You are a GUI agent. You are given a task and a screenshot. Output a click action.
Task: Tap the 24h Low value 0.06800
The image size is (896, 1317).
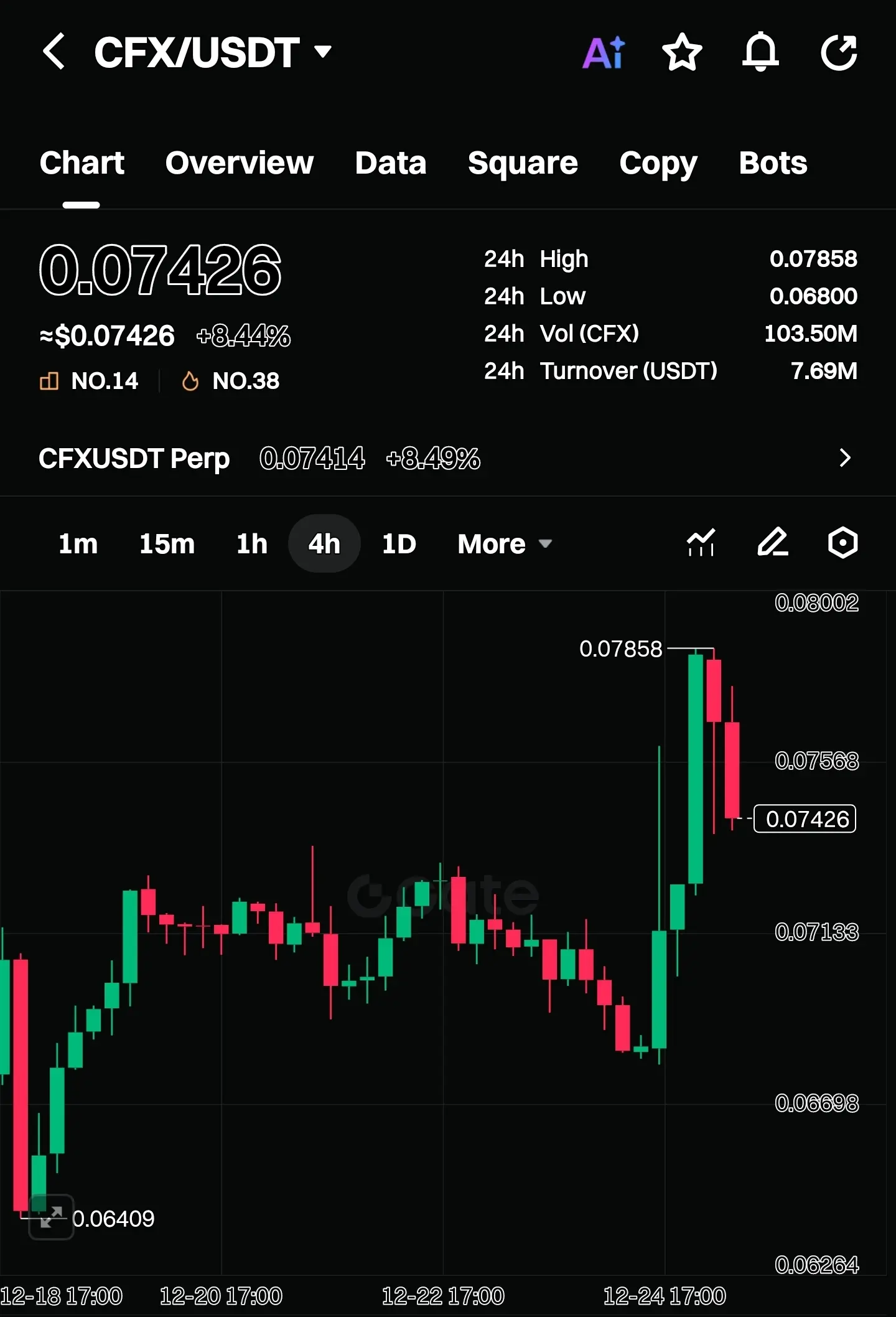coord(813,296)
